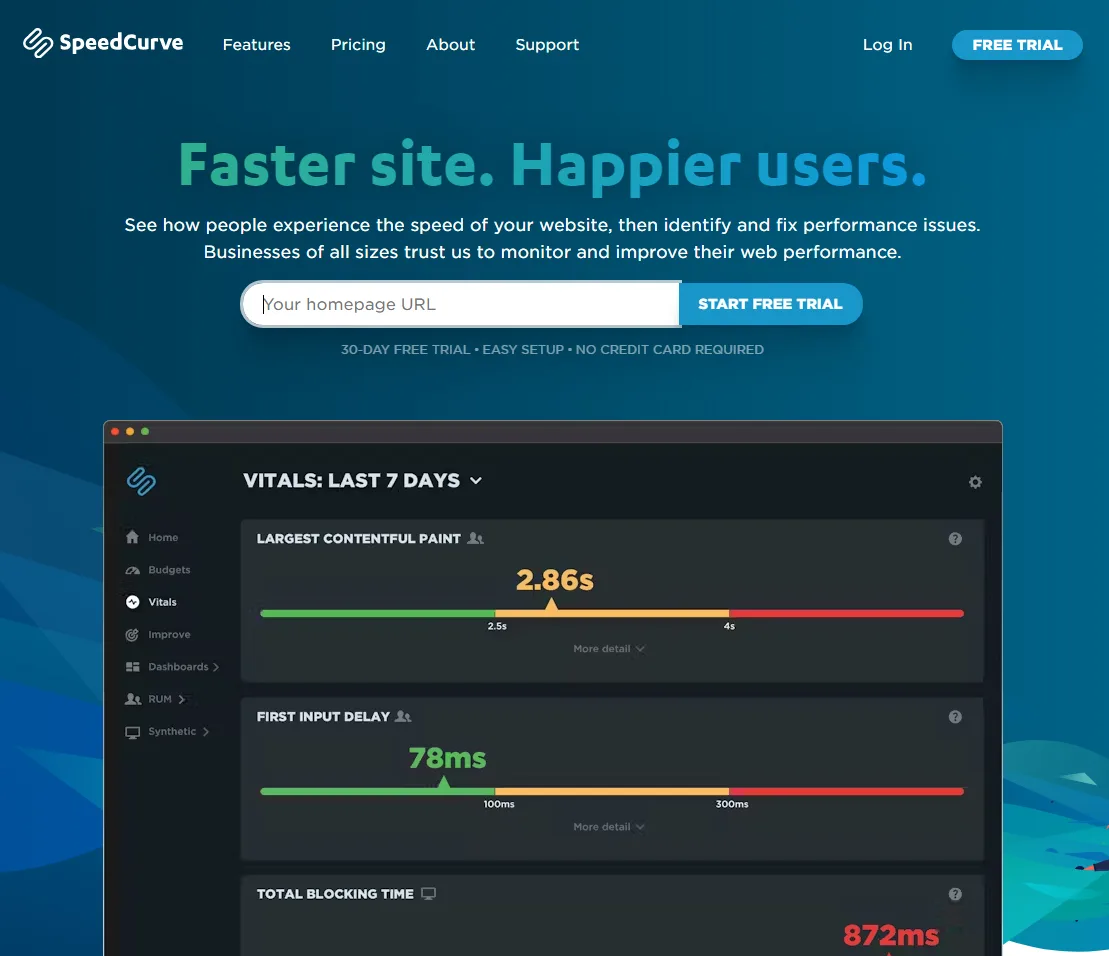Click the 2.86s LCP value
The width and height of the screenshot is (1109, 956).
[554, 580]
